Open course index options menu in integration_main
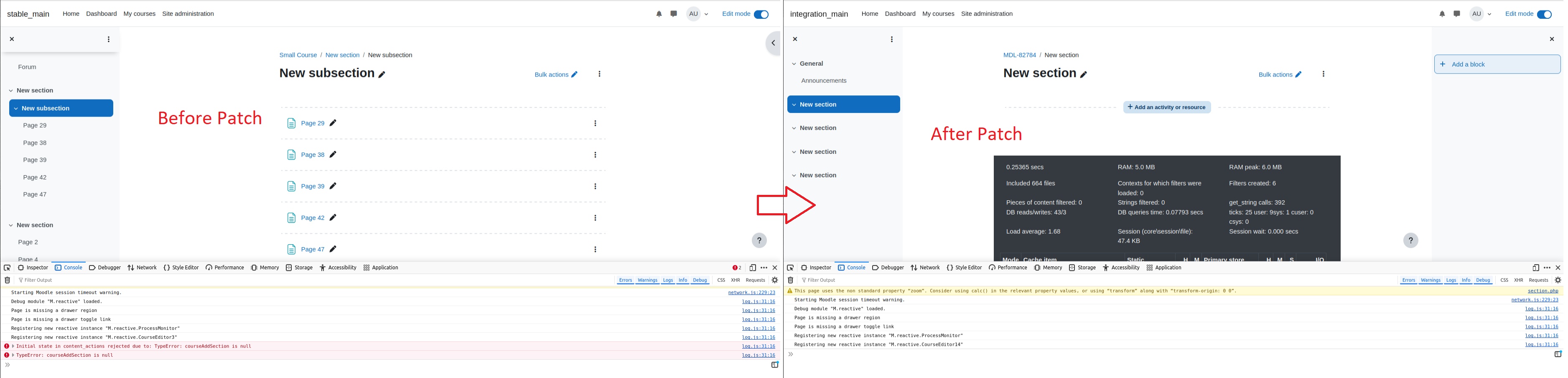1568x378 pixels. tap(891, 39)
